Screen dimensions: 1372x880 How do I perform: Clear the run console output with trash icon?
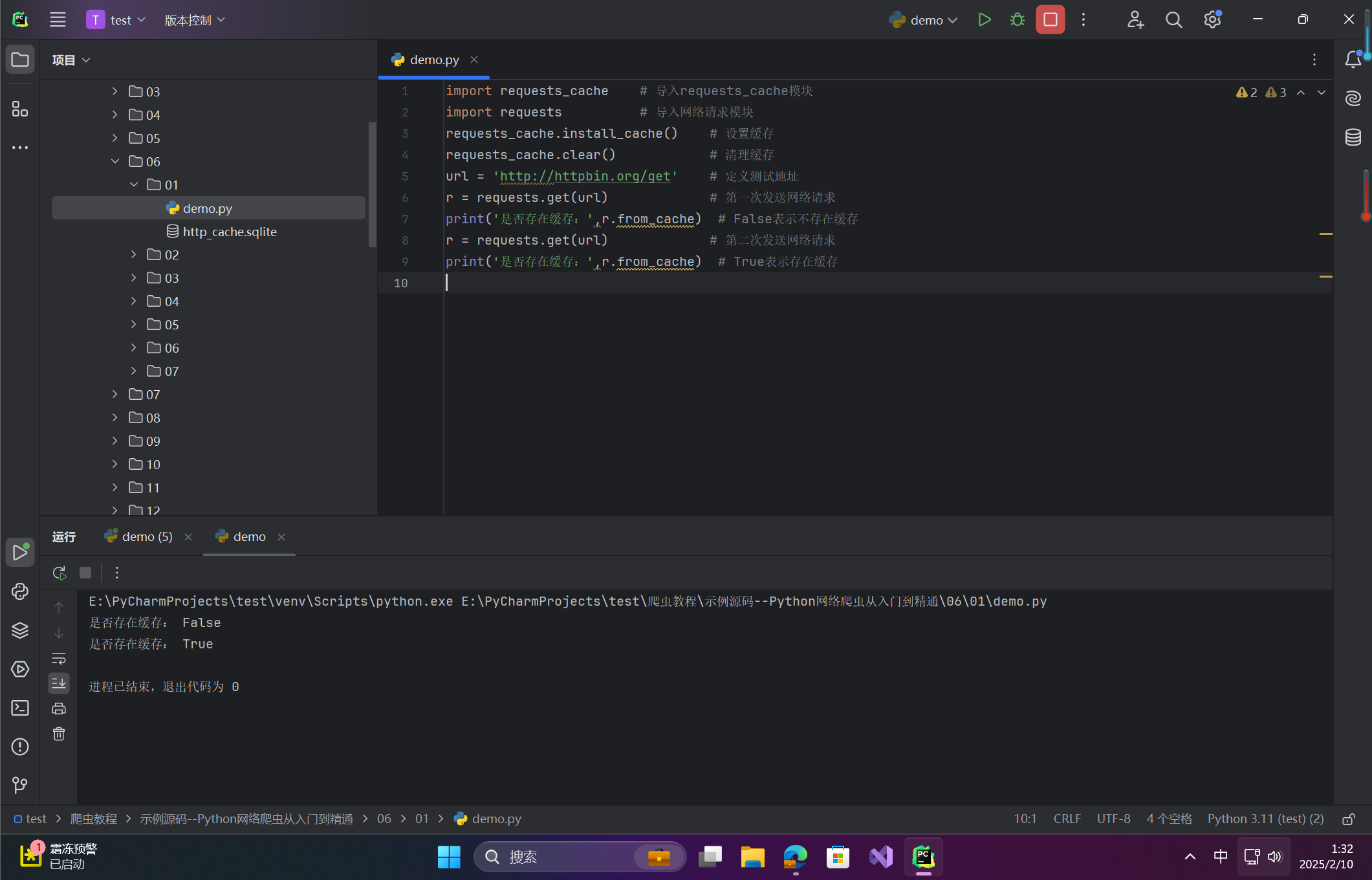pos(59,734)
